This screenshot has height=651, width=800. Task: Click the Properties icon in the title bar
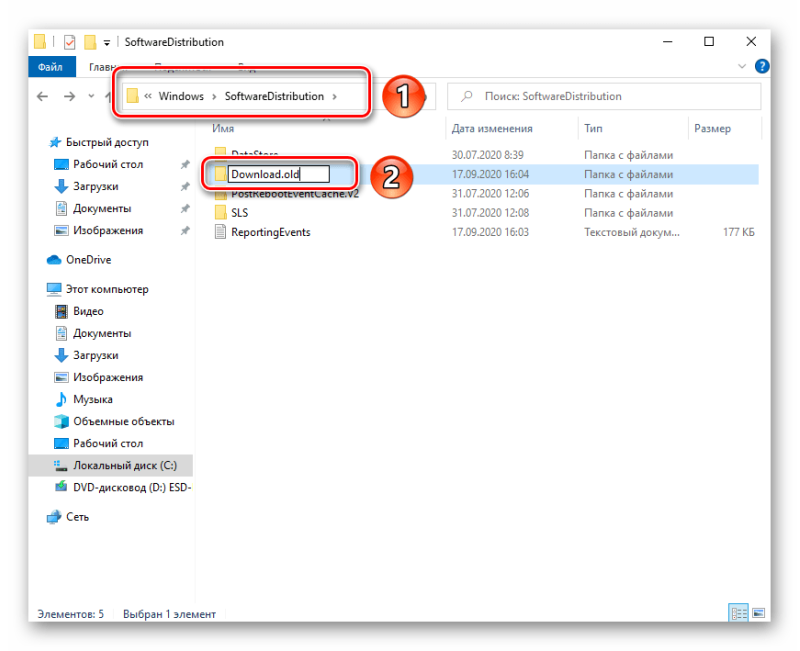[x=69, y=42]
